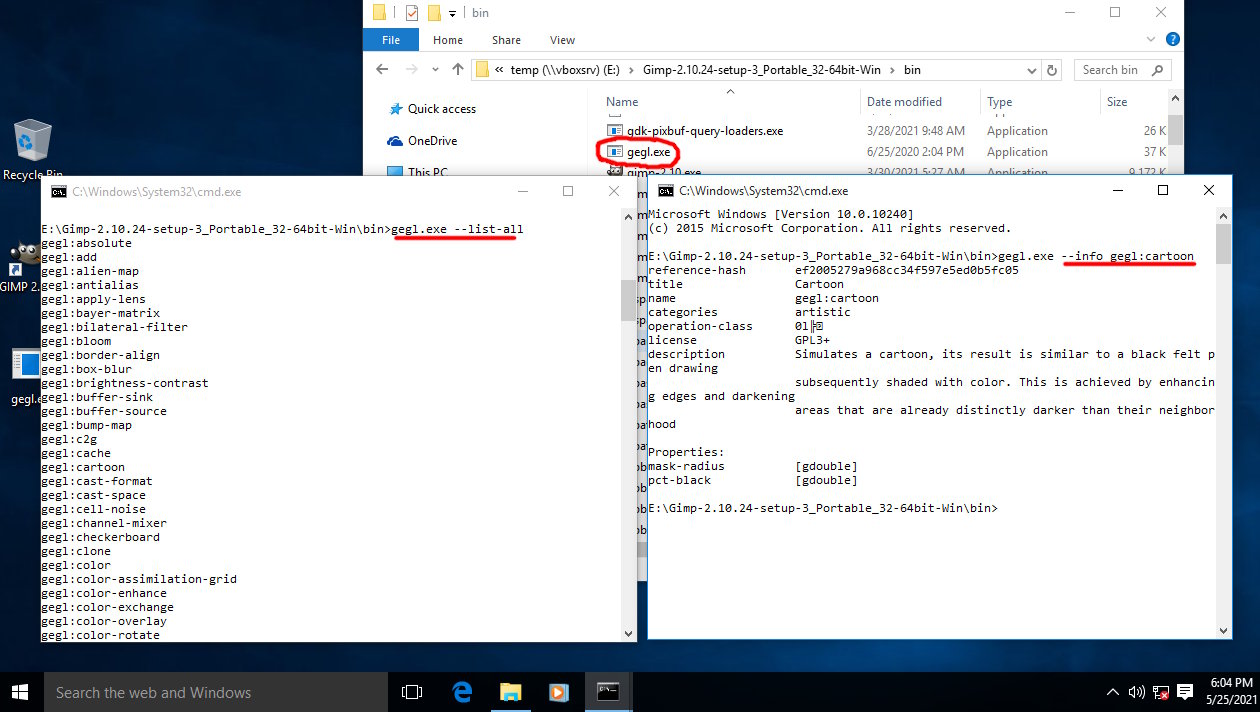Select the gegl.exe file in Explorer
Image resolution: width=1260 pixels, height=712 pixels.
click(648, 152)
